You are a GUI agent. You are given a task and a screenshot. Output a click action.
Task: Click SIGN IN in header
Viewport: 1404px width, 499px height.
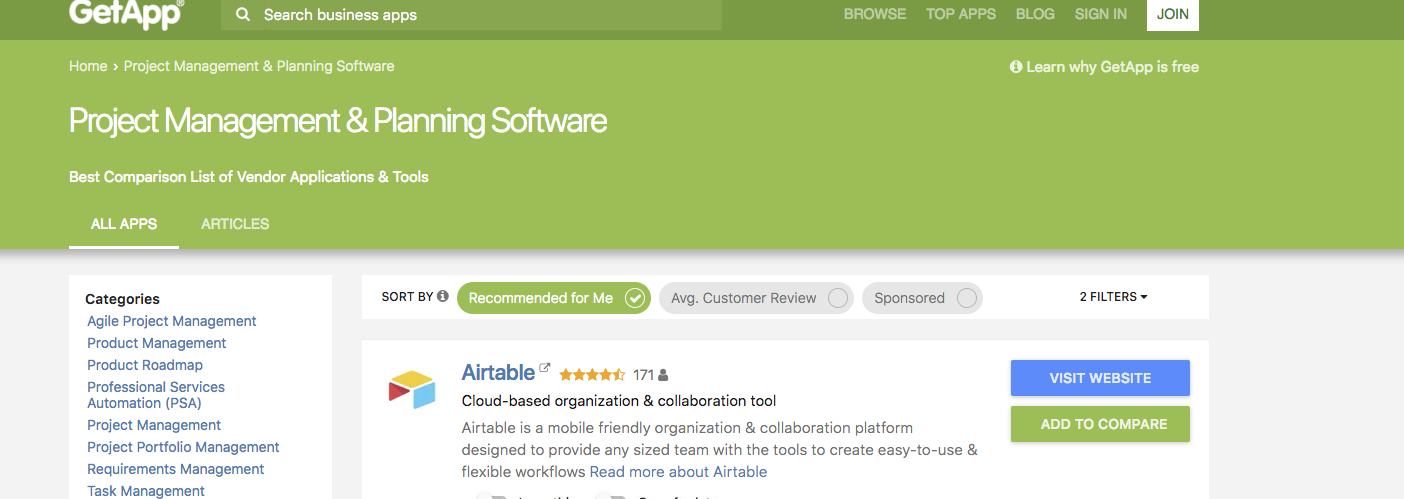click(1101, 14)
